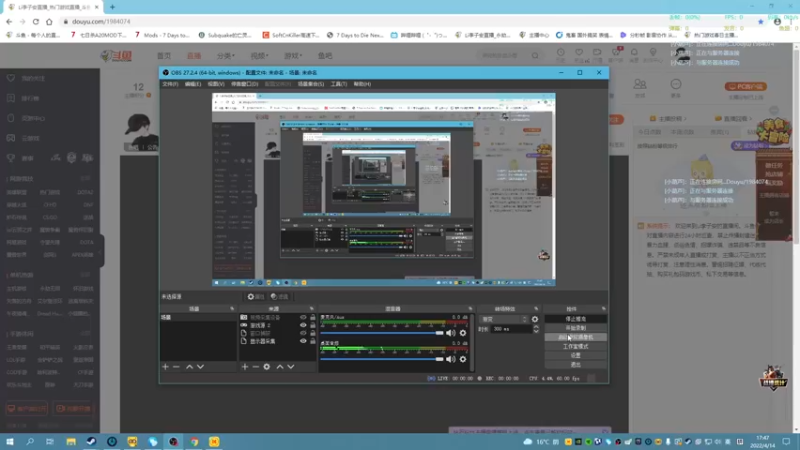The image size is (800, 450).
Task: Remove the selected source with the minus icon in OBS
Action: [256, 367]
